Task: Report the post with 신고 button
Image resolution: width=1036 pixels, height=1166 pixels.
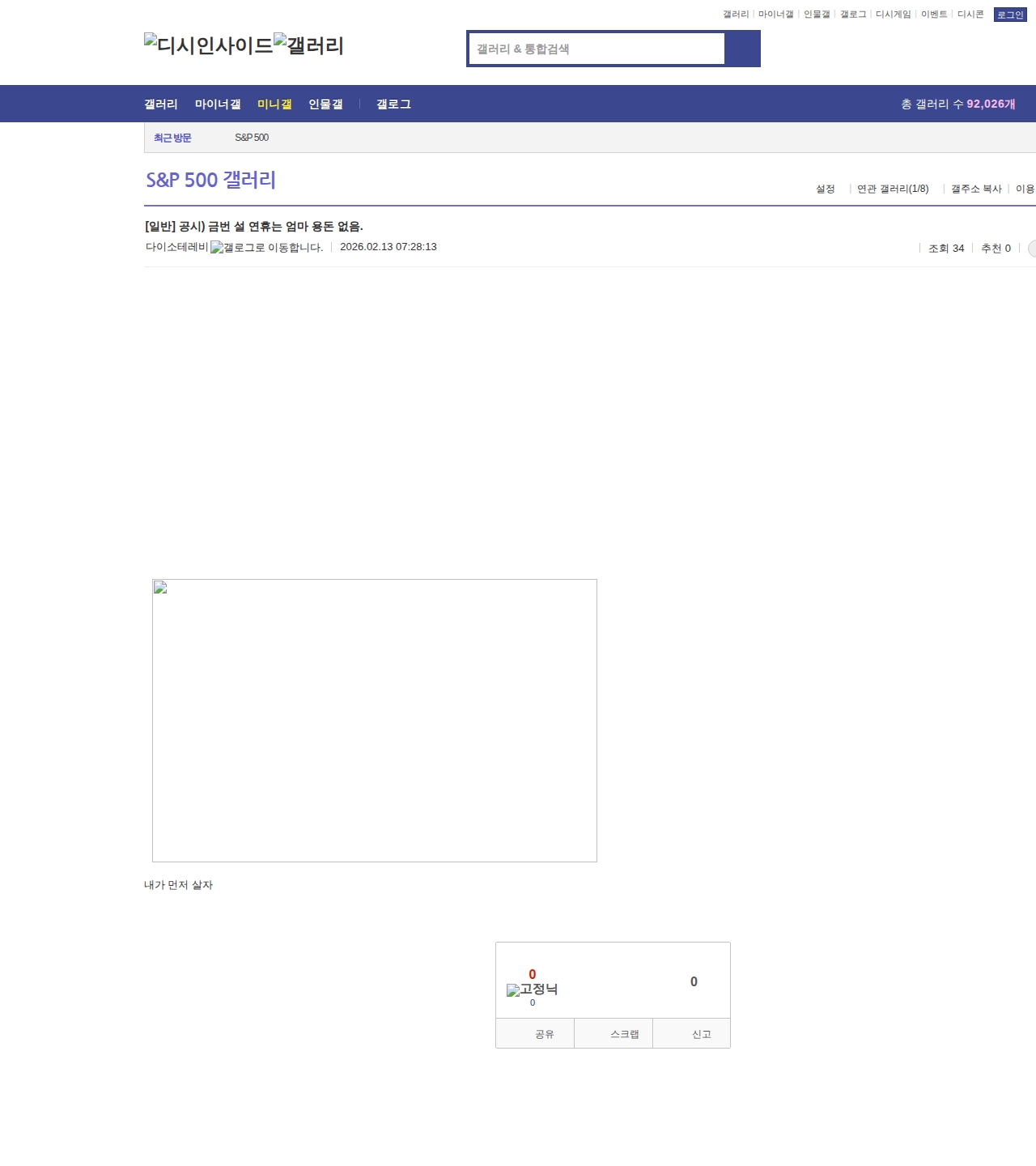Action: click(x=701, y=1034)
